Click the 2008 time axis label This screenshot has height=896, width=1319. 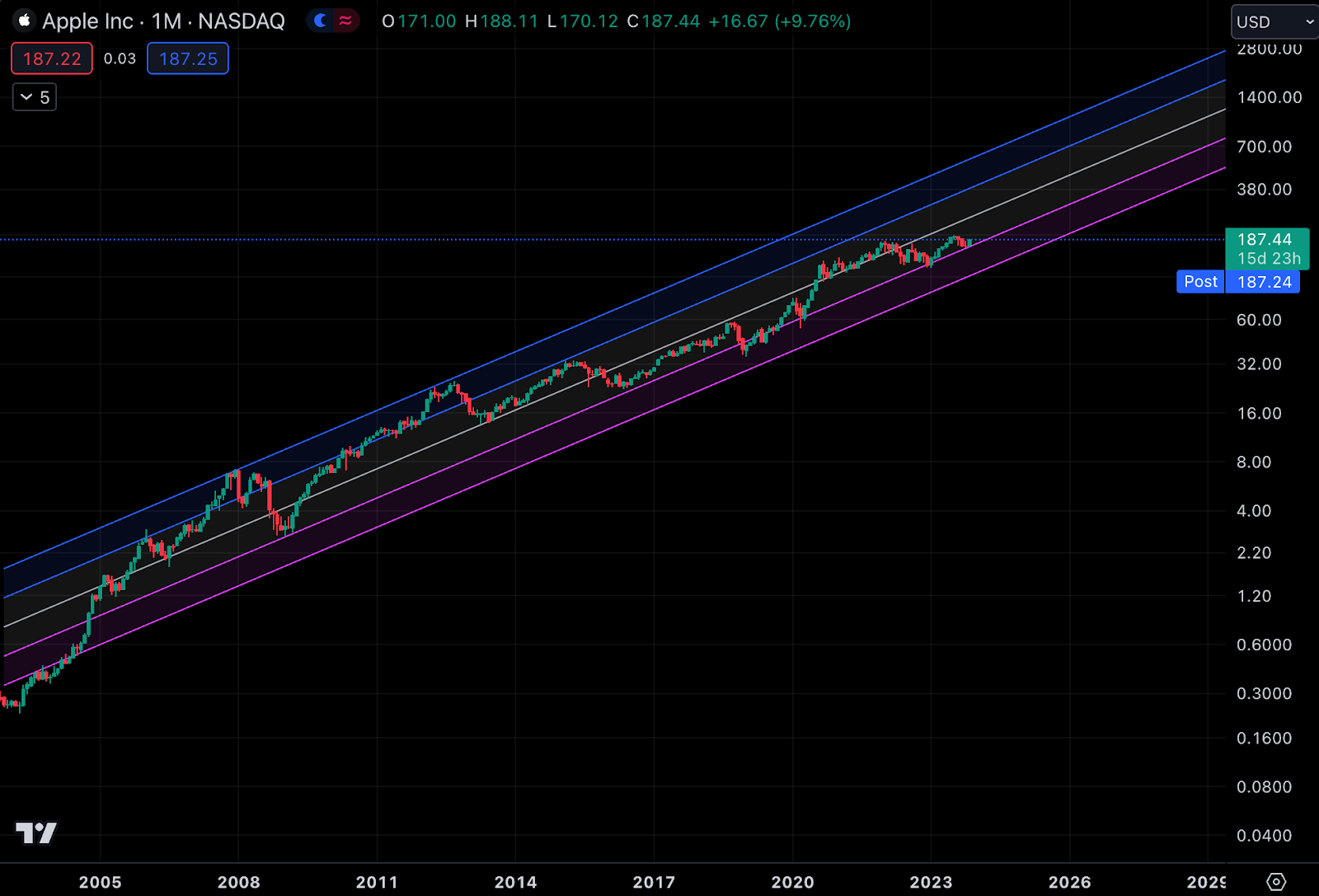(238, 882)
